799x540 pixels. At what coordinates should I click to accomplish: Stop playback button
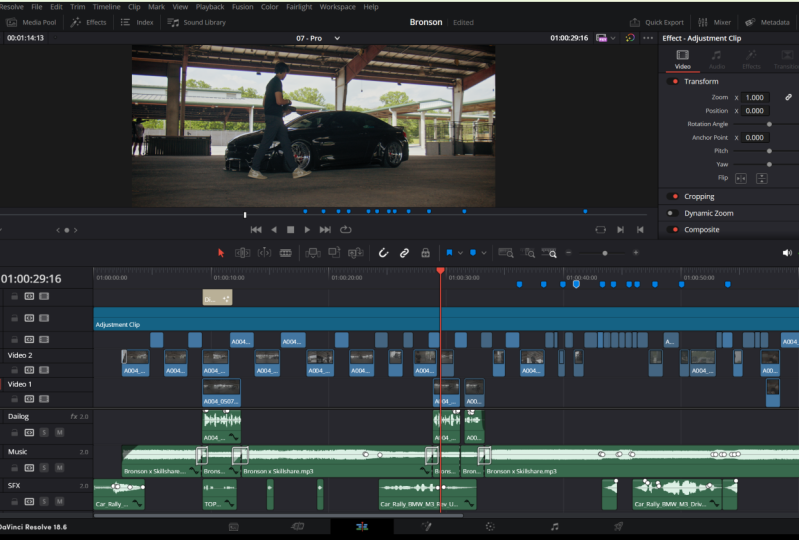(x=290, y=230)
